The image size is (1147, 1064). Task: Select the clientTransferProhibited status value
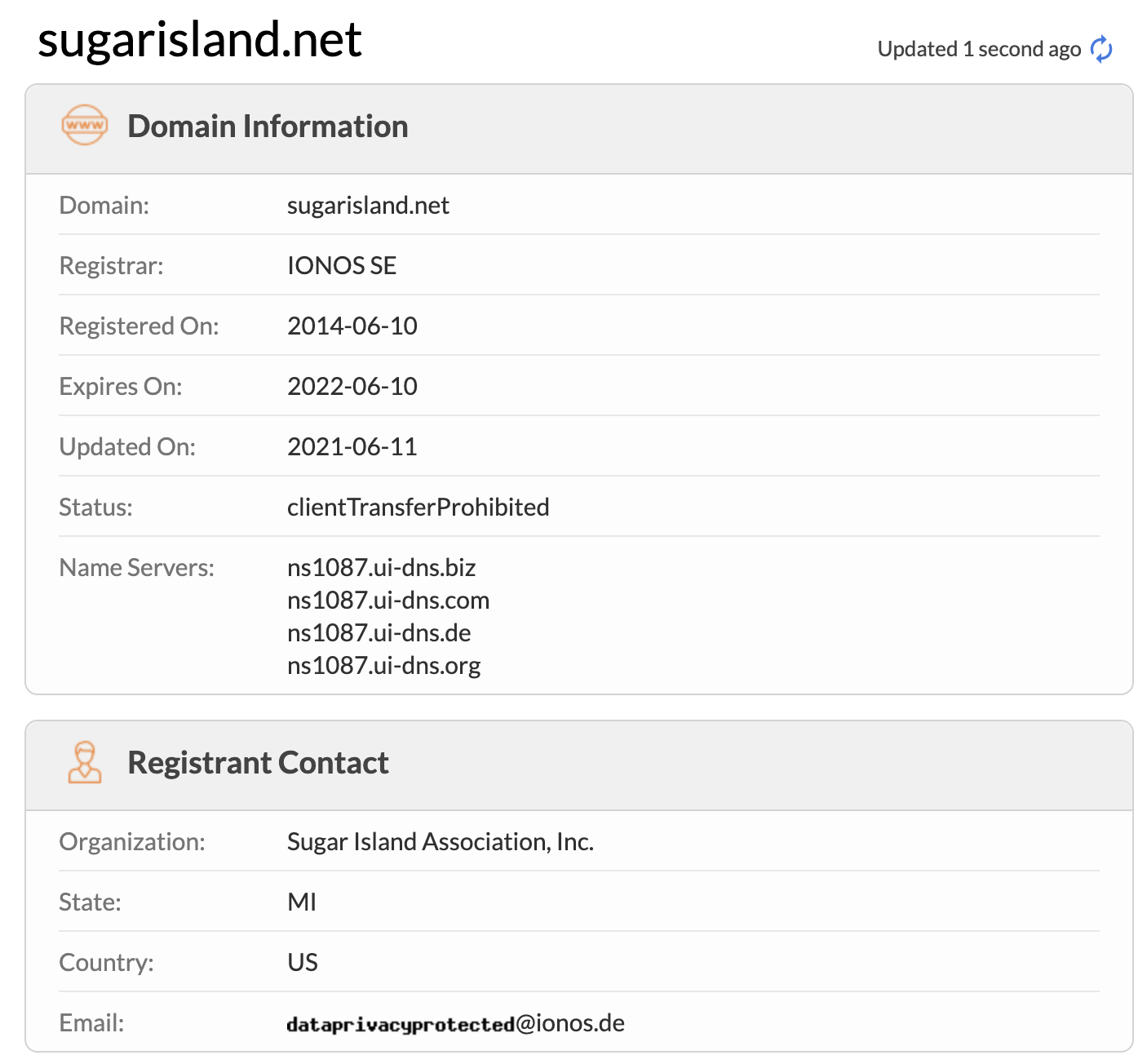coord(418,507)
